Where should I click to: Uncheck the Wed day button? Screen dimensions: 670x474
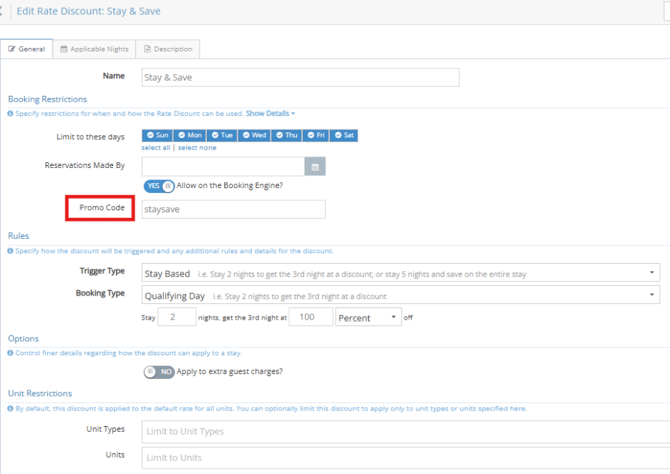[254, 135]
